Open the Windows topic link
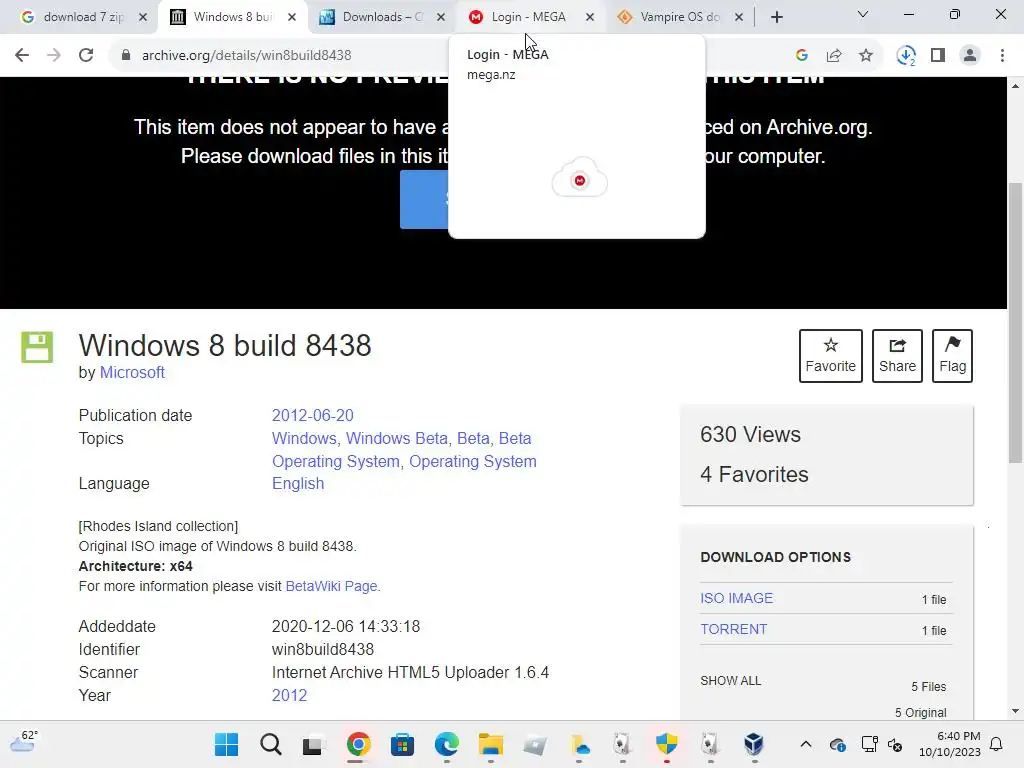 coord(304,438)
